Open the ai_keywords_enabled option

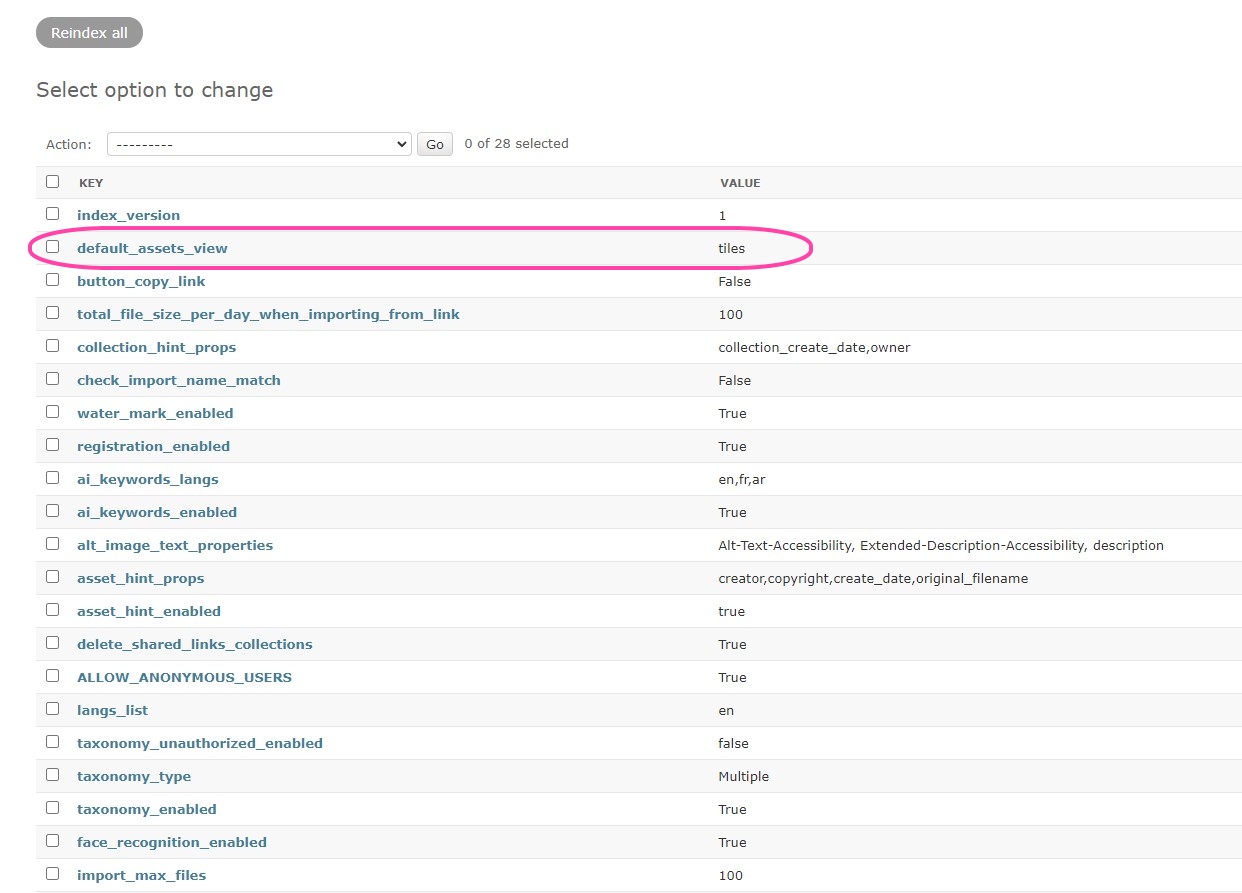[157, 512]
